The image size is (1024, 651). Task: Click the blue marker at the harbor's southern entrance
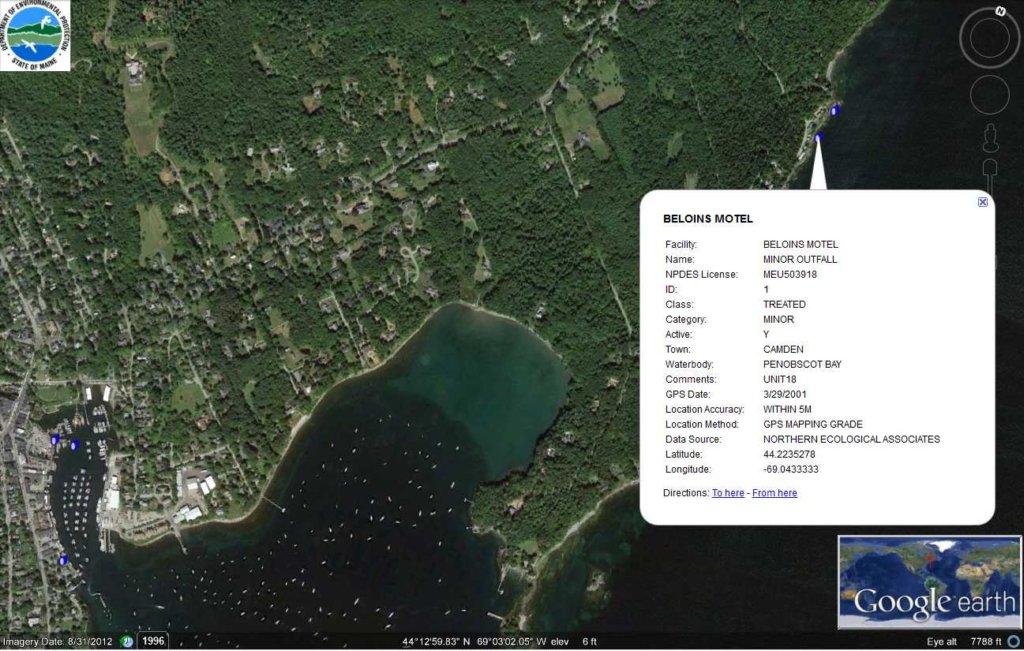pos(63,560)
